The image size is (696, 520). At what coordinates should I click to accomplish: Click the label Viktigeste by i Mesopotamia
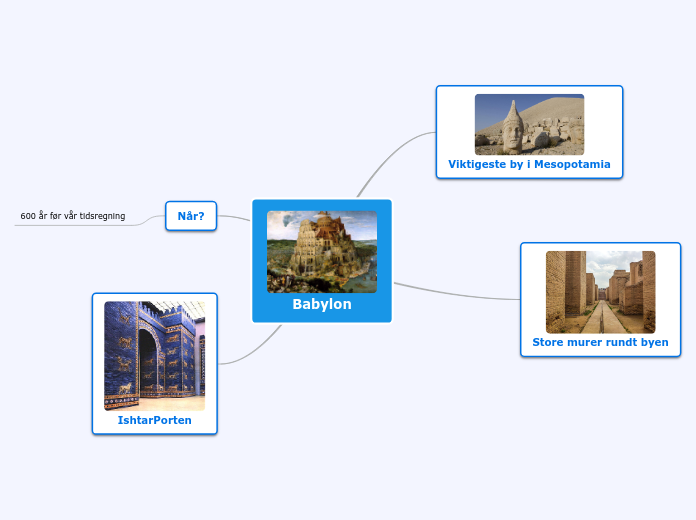(529, 164)
